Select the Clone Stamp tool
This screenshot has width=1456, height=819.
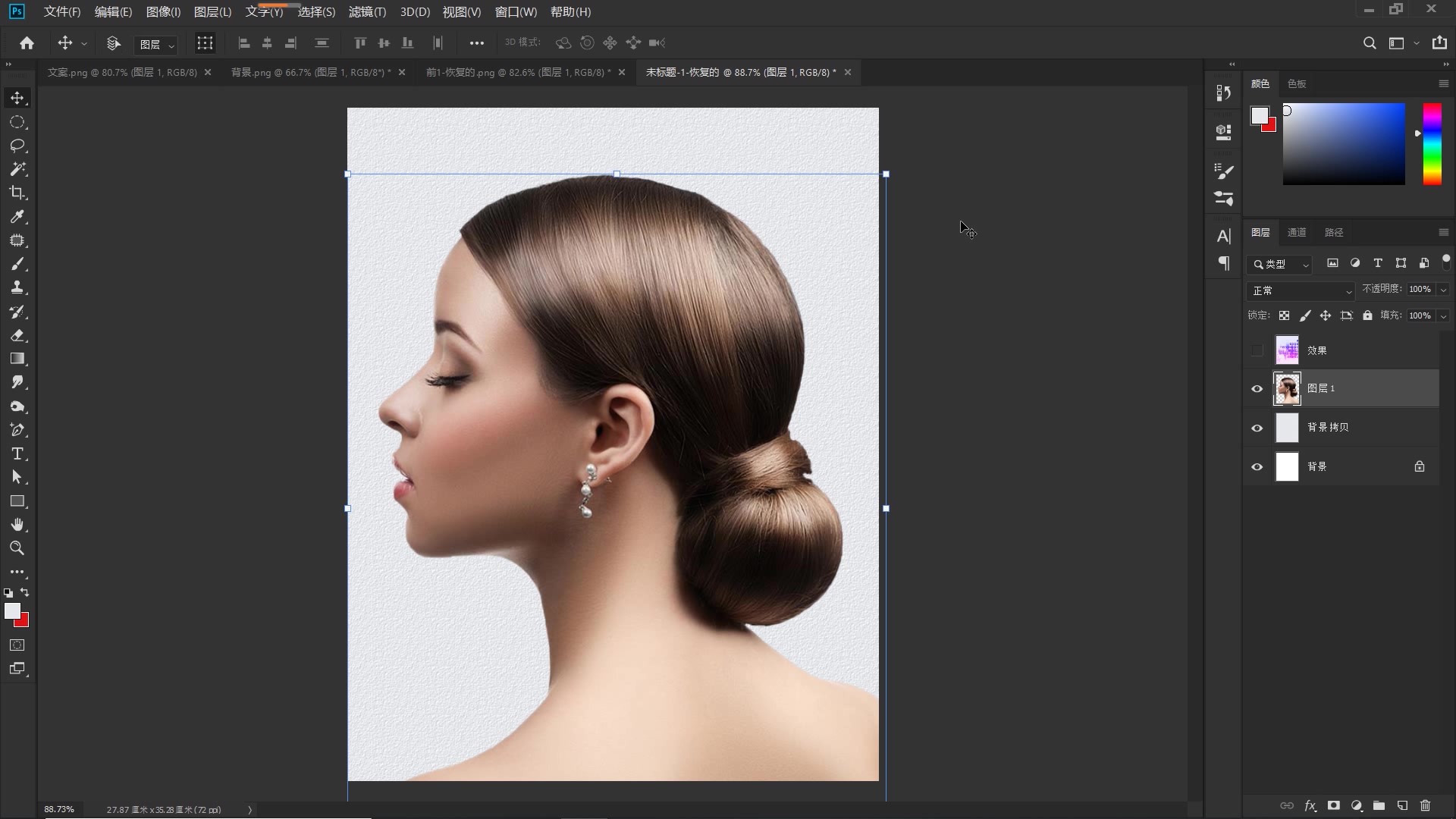pyautogui.click(x=17, y=287)
